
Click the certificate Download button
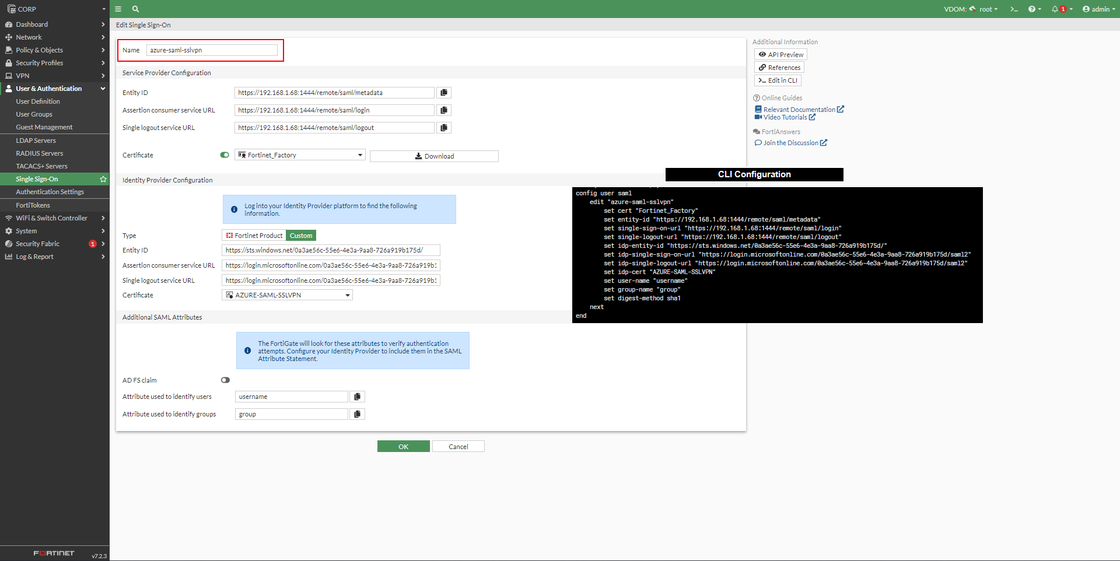tap(434, 156)
